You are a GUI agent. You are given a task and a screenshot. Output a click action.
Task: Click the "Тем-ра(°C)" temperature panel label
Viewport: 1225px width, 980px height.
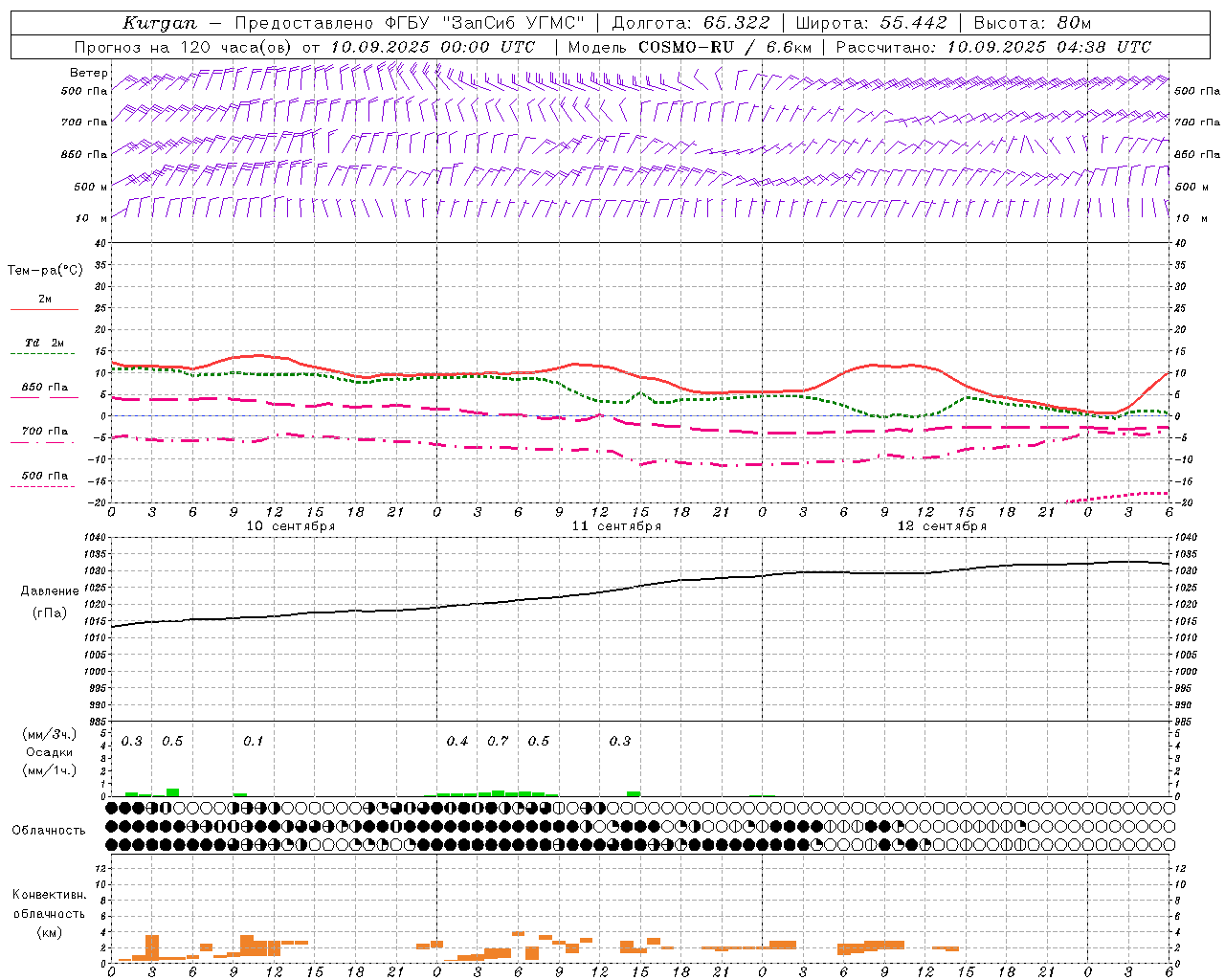click(x=45, y=270)
